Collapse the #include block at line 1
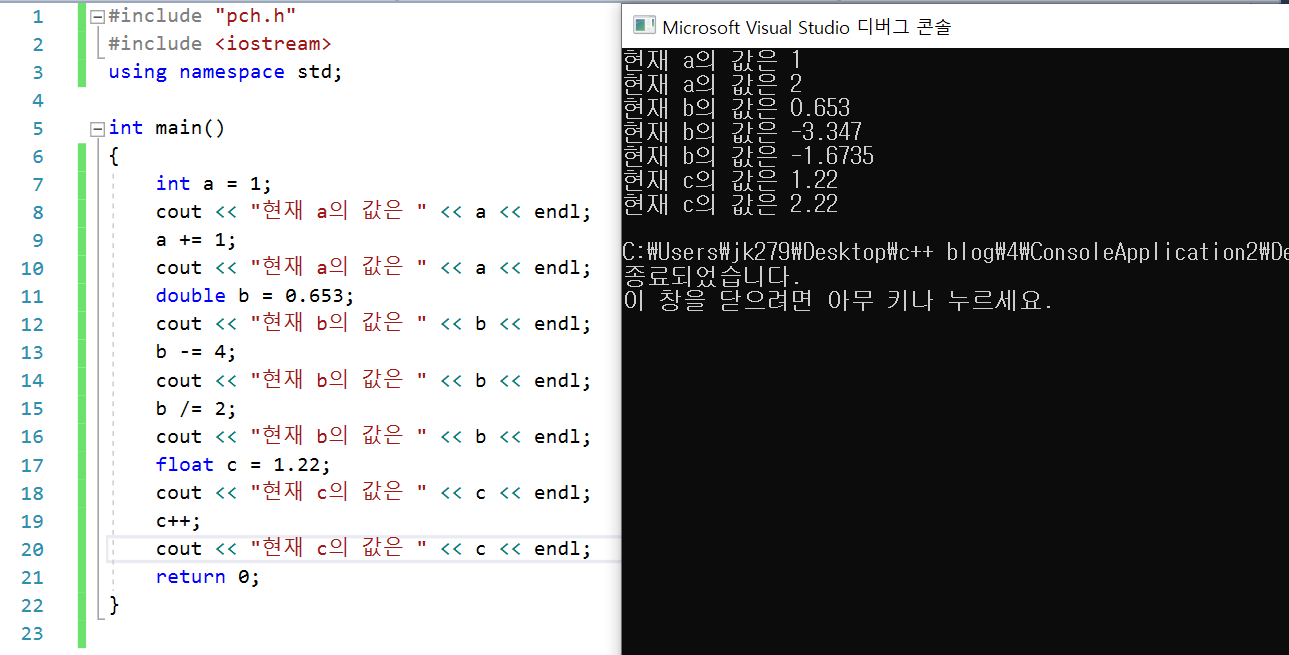1289x655 pixels. pyautogui.click(x=97, y=17)
